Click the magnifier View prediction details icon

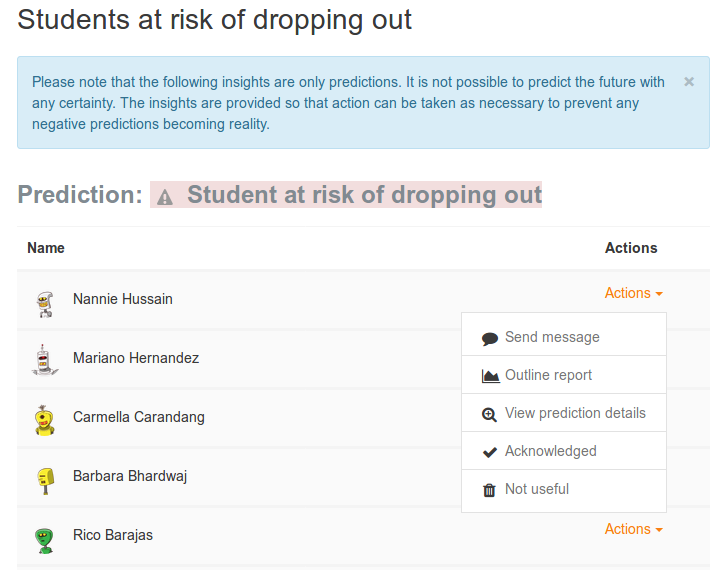(489, 415)
